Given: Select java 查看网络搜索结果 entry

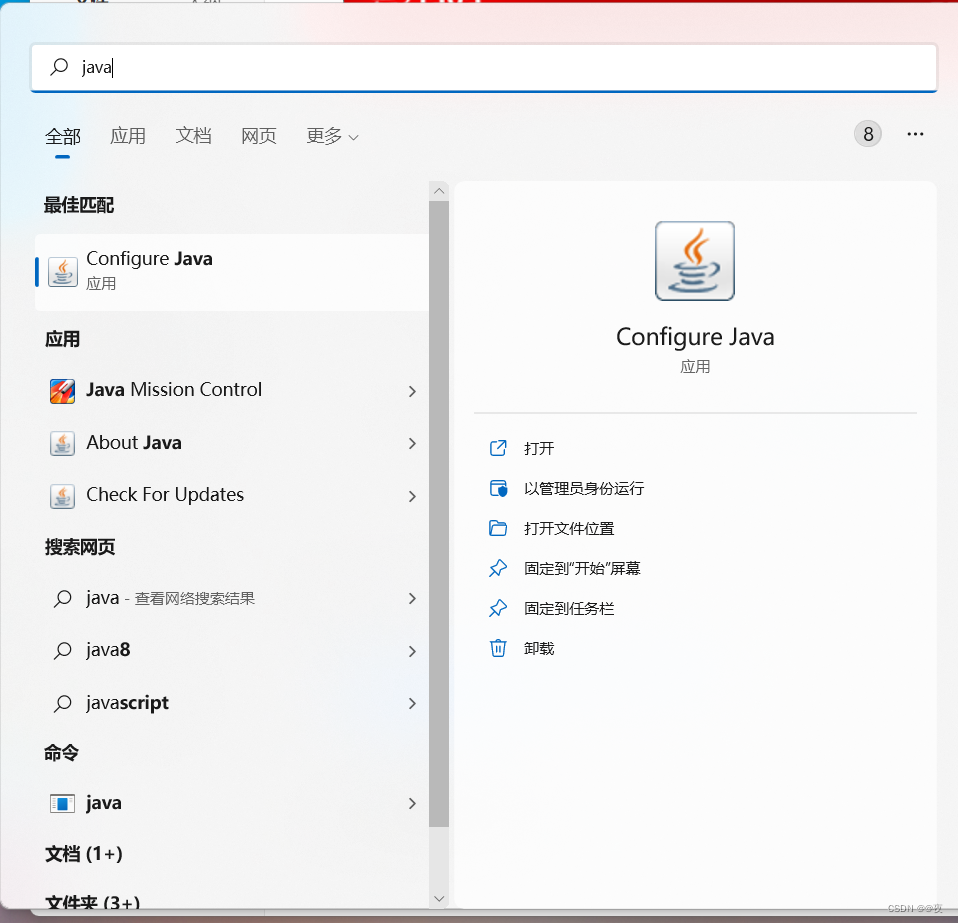Looking at the screenshot, I should click(x=170, y=598).
